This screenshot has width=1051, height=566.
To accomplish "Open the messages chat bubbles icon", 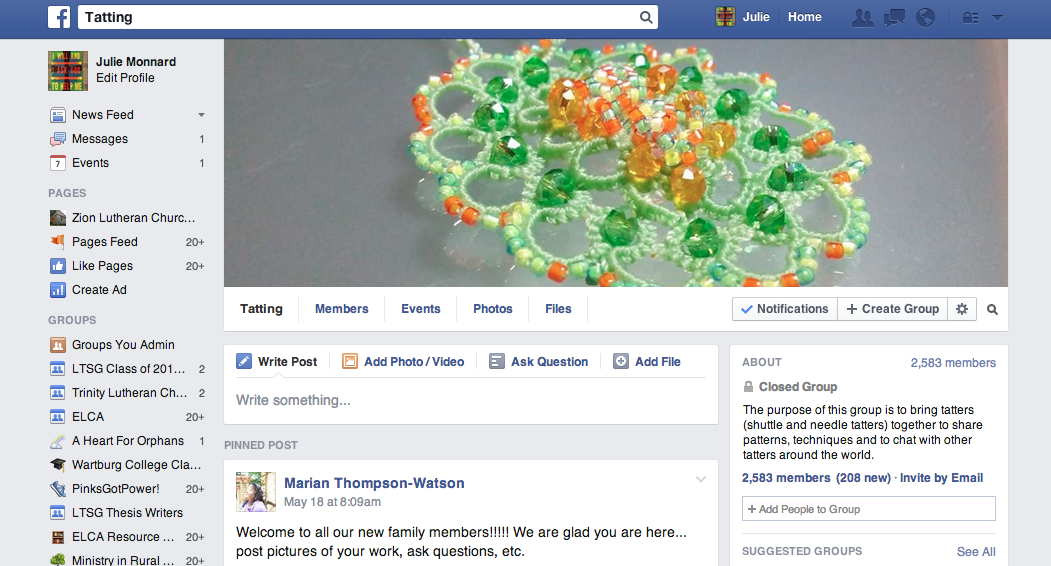I will point(894,17).
